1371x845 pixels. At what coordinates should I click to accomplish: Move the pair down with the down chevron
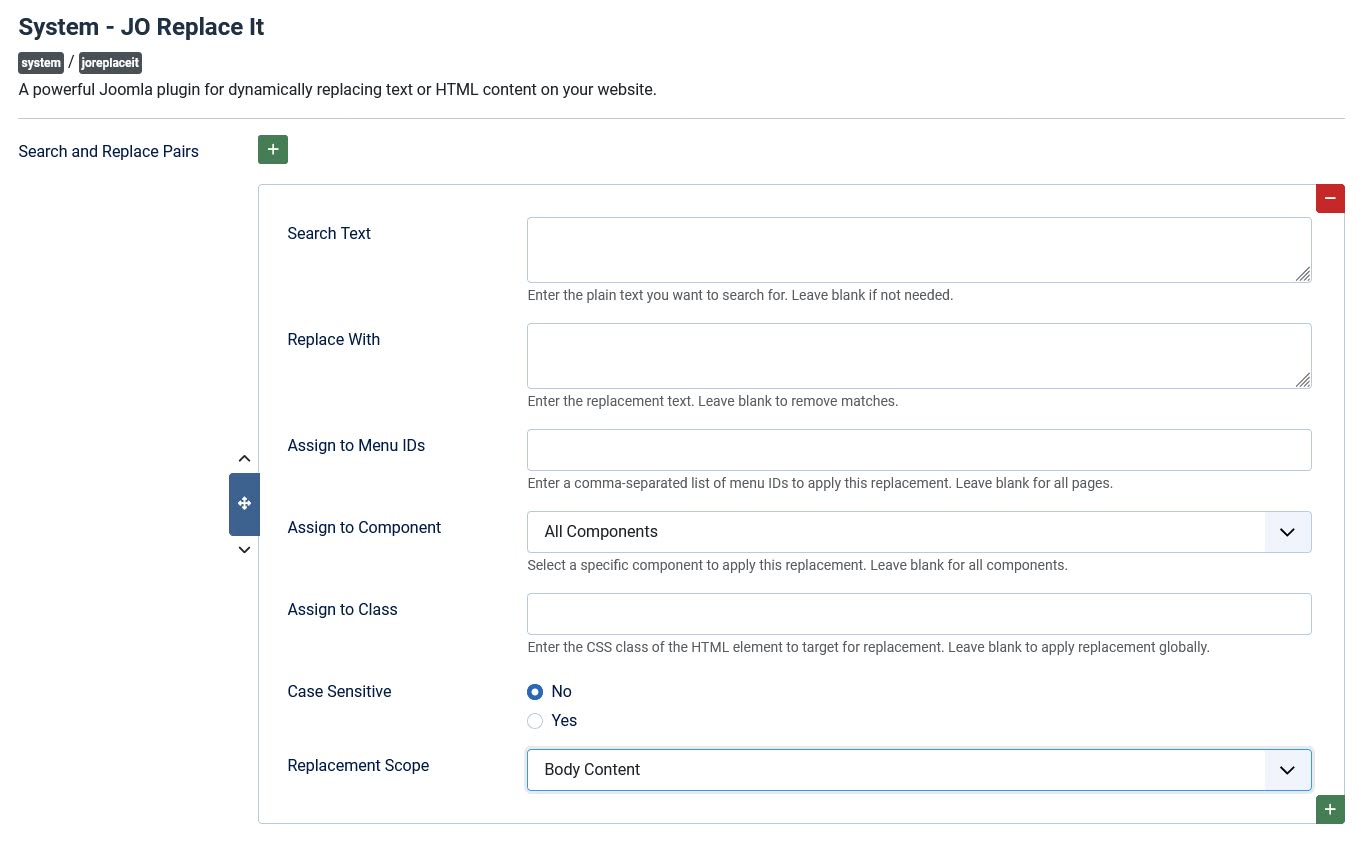tap(244, 549)
